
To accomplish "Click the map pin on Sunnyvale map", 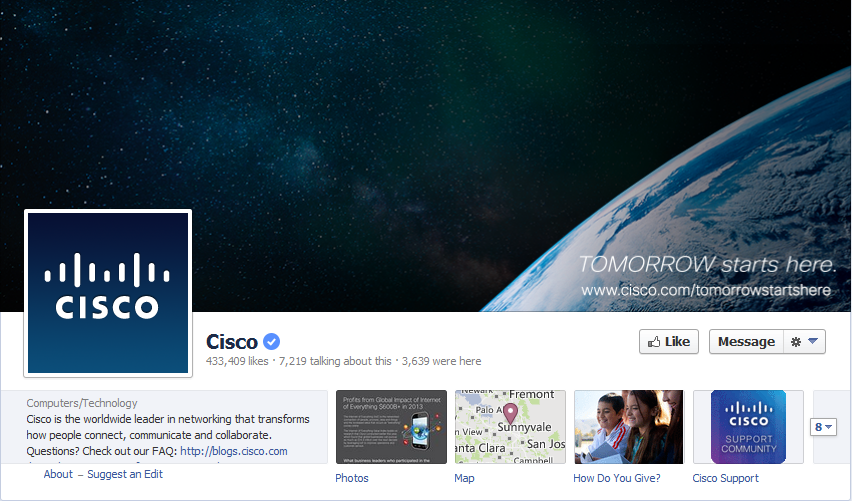I will (x=510, y=413).
